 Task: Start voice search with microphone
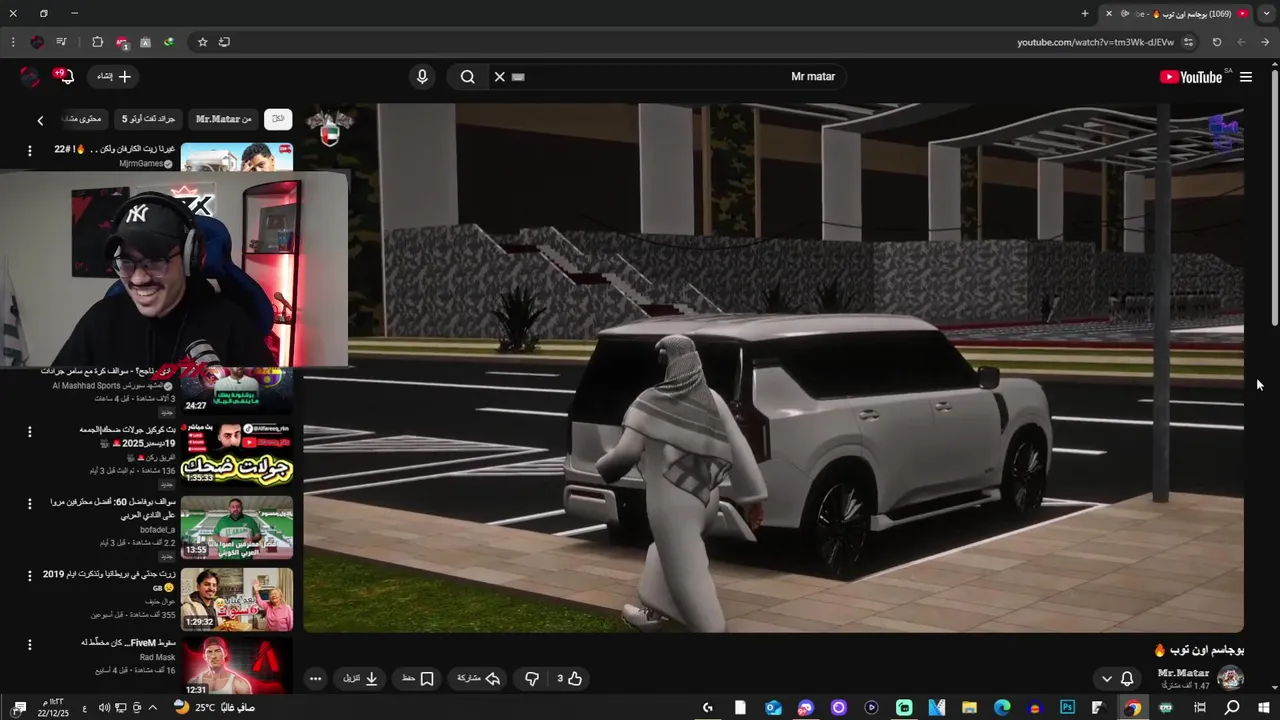pos(422,77)
